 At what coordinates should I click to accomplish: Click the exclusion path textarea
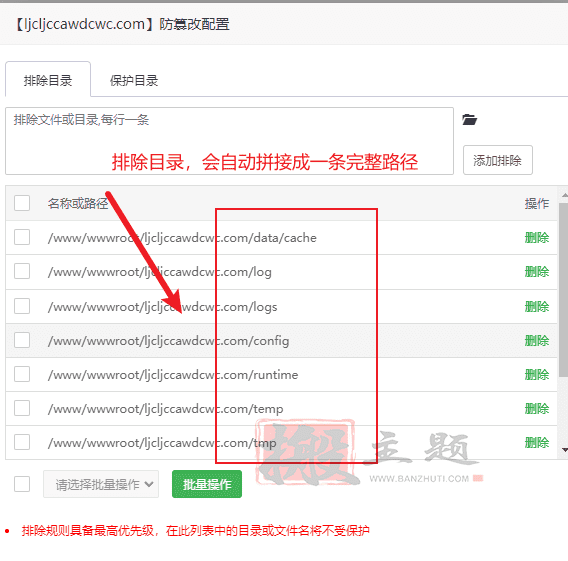coord(229,141)
